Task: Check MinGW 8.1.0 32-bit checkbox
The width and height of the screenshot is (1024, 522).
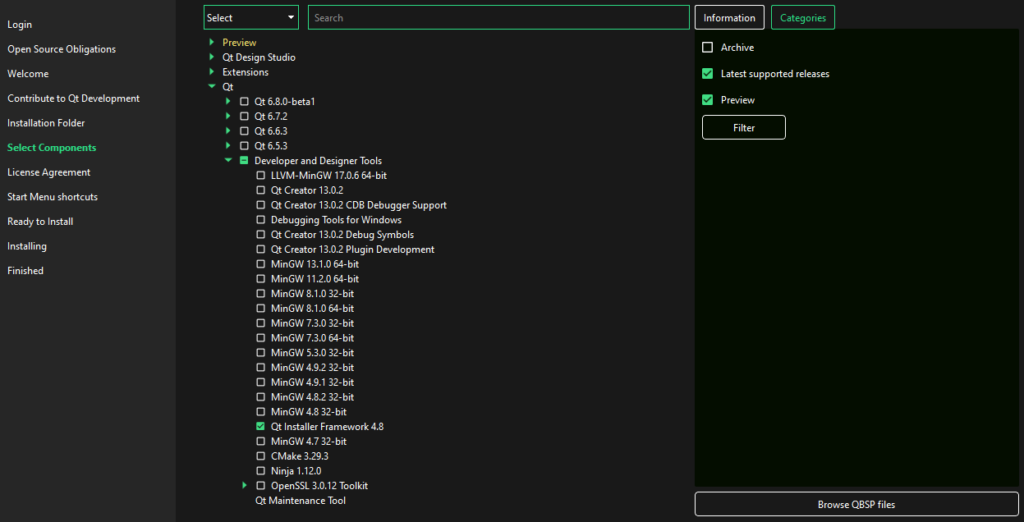Action: tap(261, 293)
